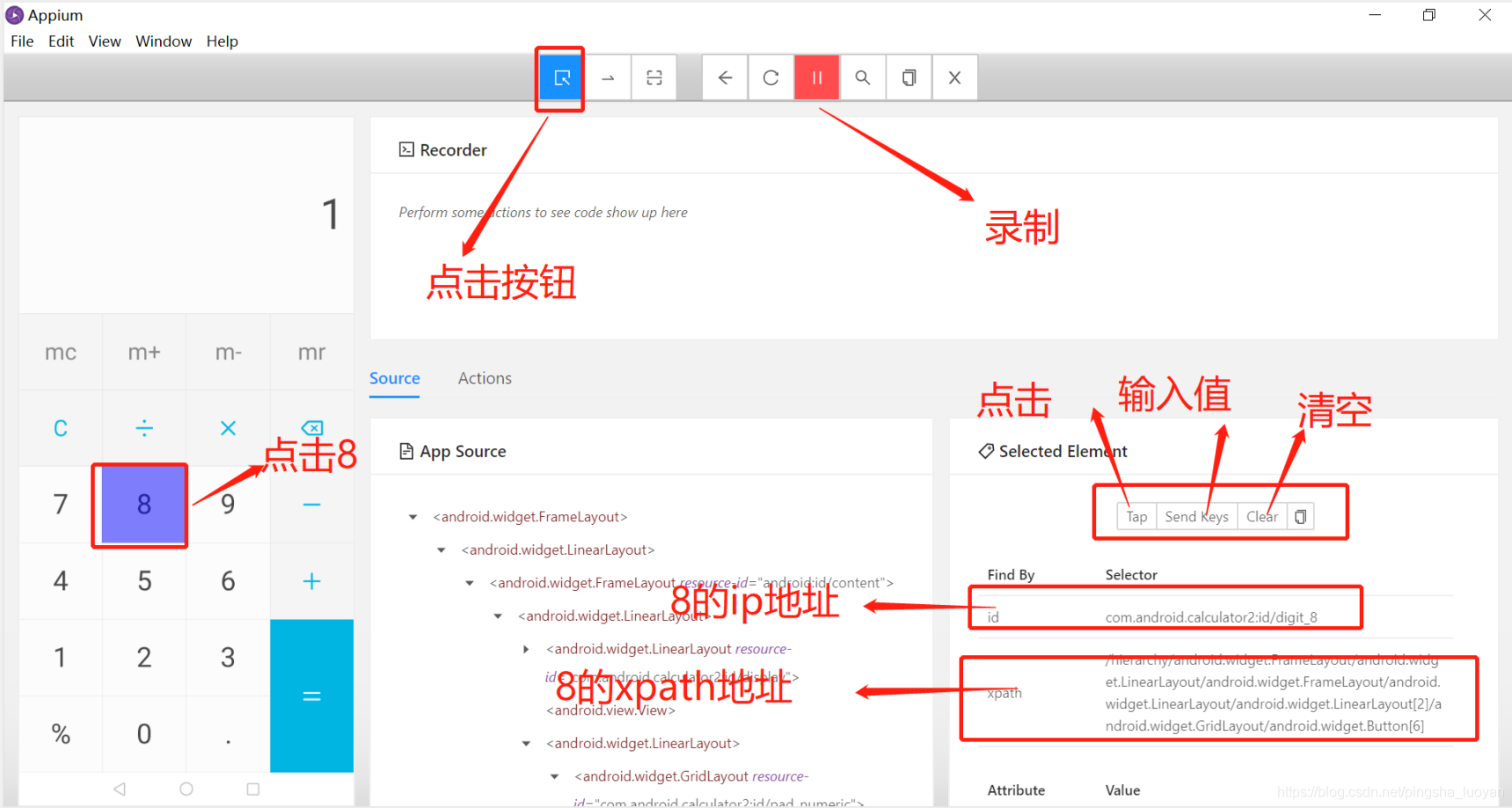Image resolution: width=1512 pixels, height=808 pixels.
Task: Tap calculator digit 0
Action: coord(144,734)
